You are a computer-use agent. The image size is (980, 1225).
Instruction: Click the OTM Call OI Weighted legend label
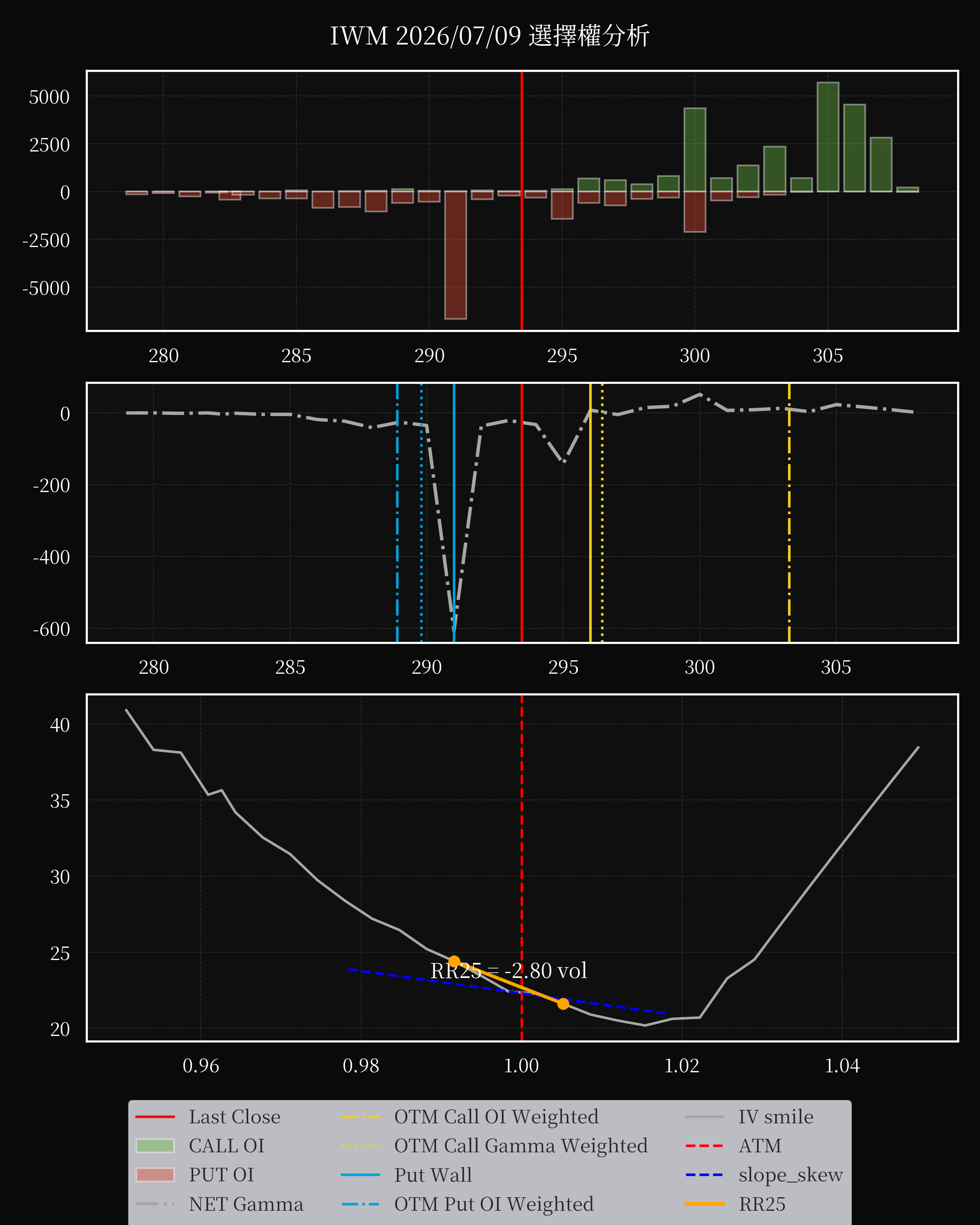497,1117
